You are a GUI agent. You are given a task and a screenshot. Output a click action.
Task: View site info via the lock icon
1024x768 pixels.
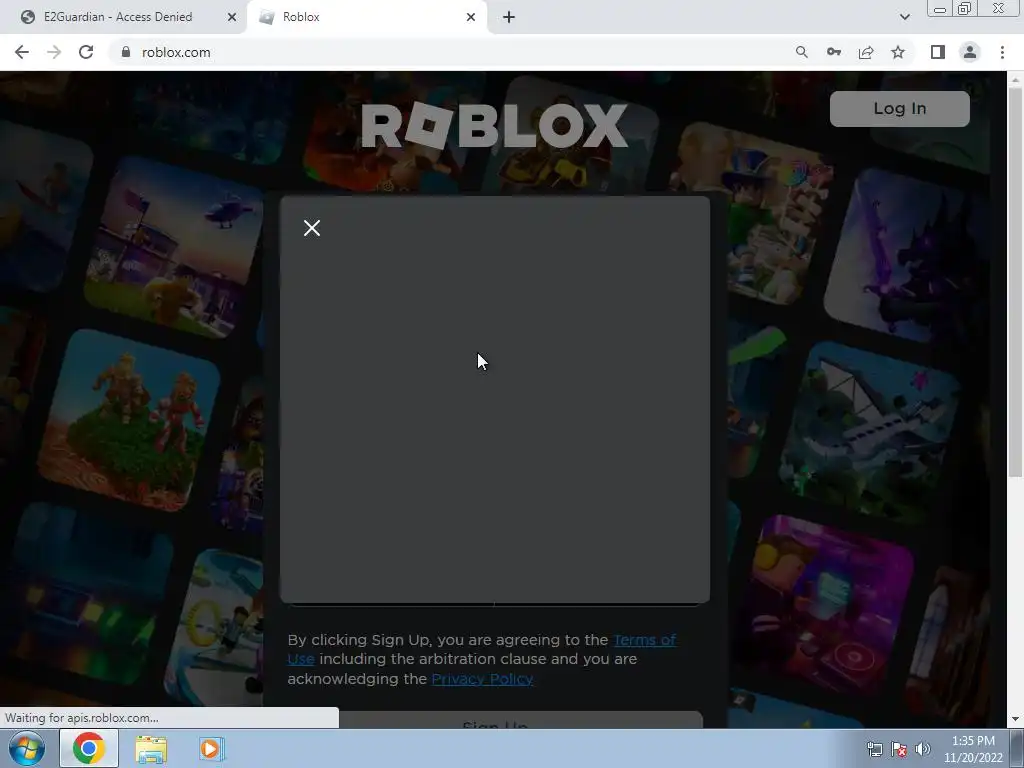[126, 52]
